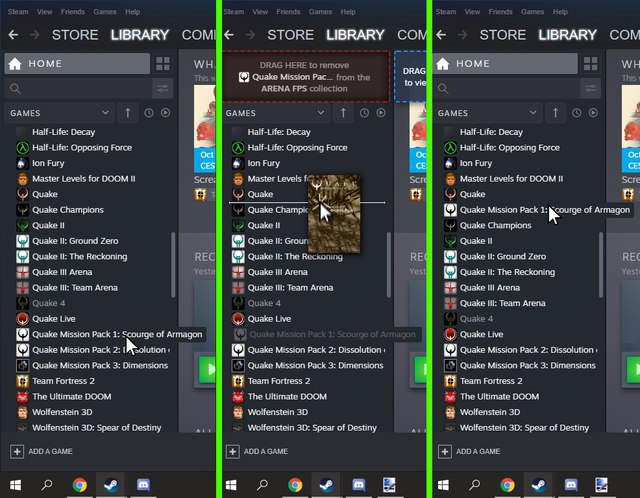The image size is (640, 498).
Task: Toggle ready-to-play filter icon in middle panel
Action: pyautogui.click(x=381, y=113)
